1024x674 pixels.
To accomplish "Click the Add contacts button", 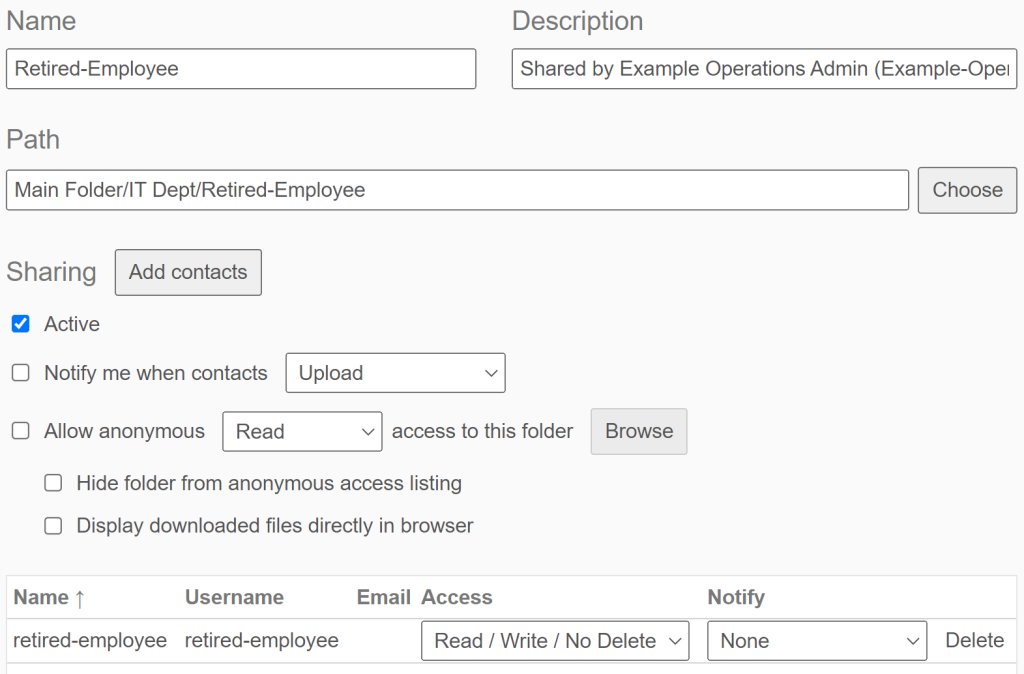I will (188, 272).
